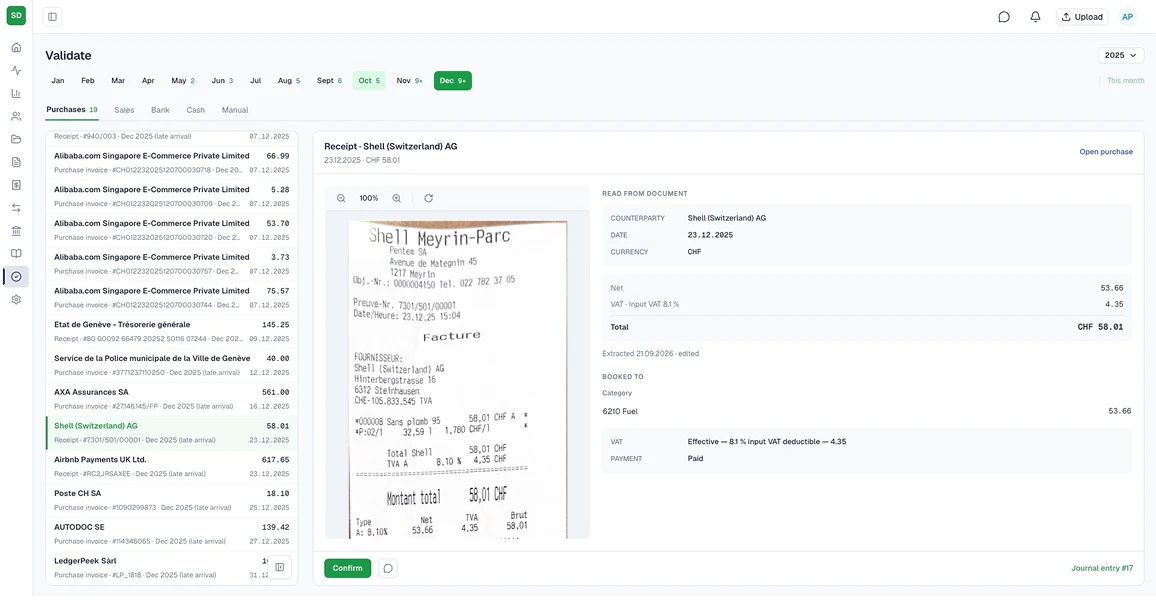Open the chat messages icon in header

(1003, 17)
